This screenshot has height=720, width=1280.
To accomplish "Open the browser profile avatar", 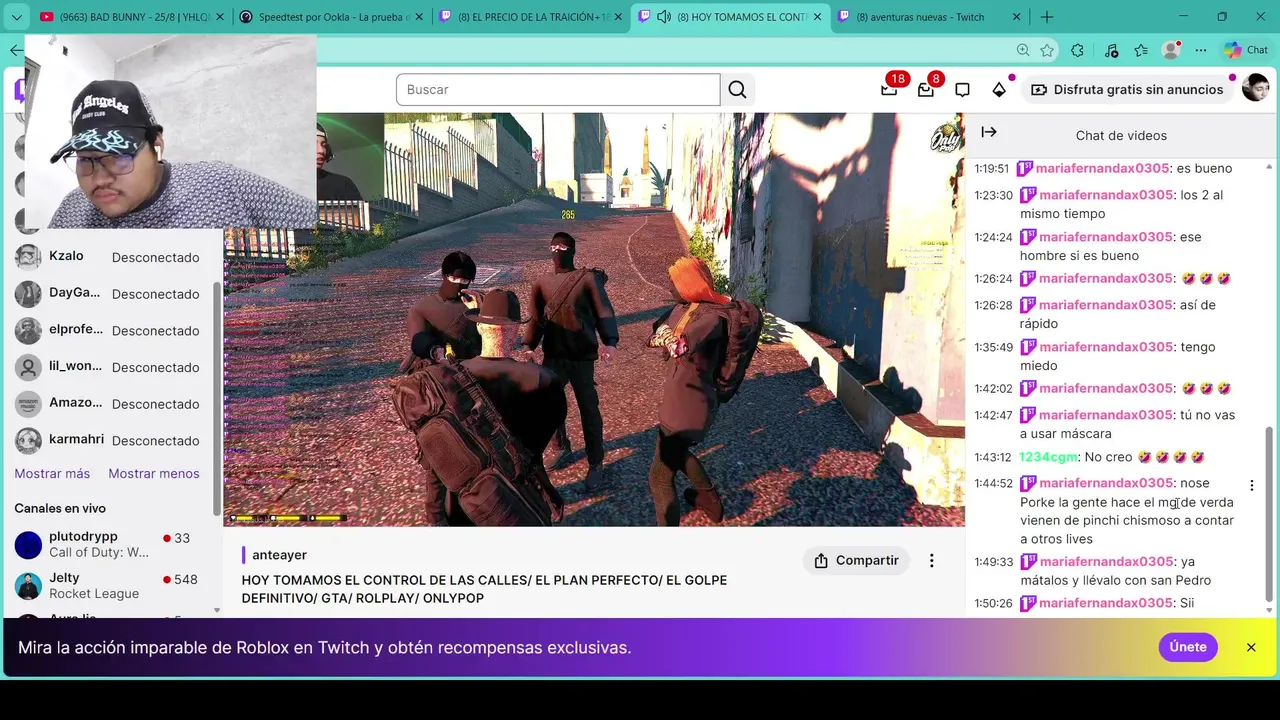I will (1171, 50).
